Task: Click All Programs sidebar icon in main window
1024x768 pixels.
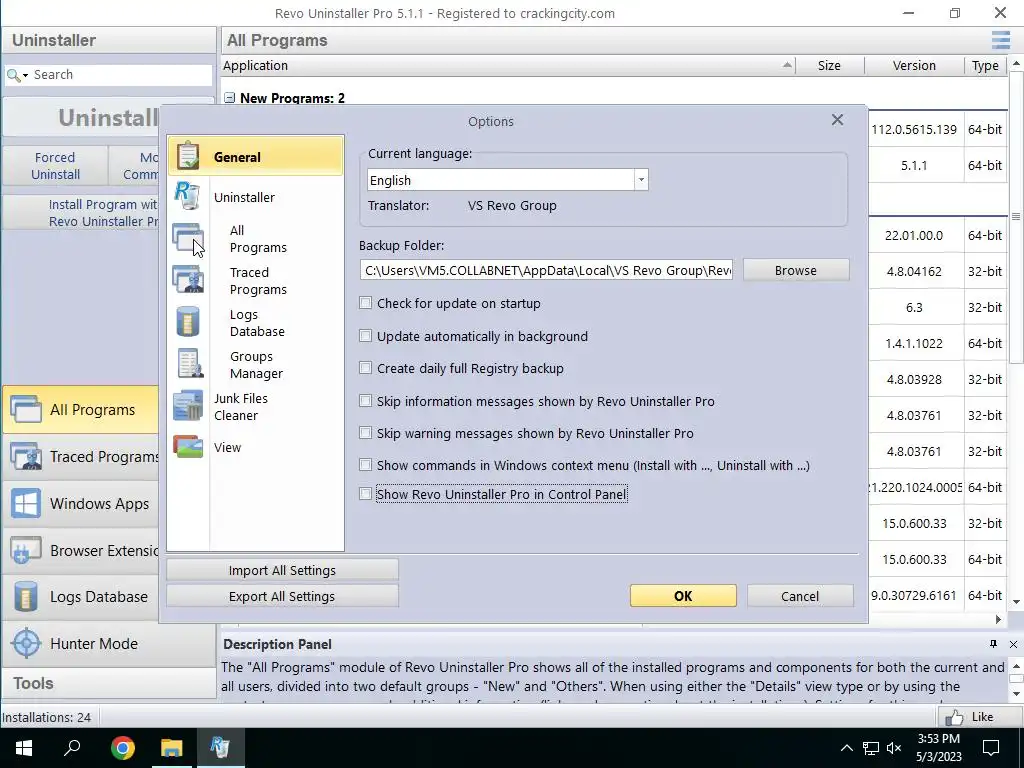Action: (25, 409)
